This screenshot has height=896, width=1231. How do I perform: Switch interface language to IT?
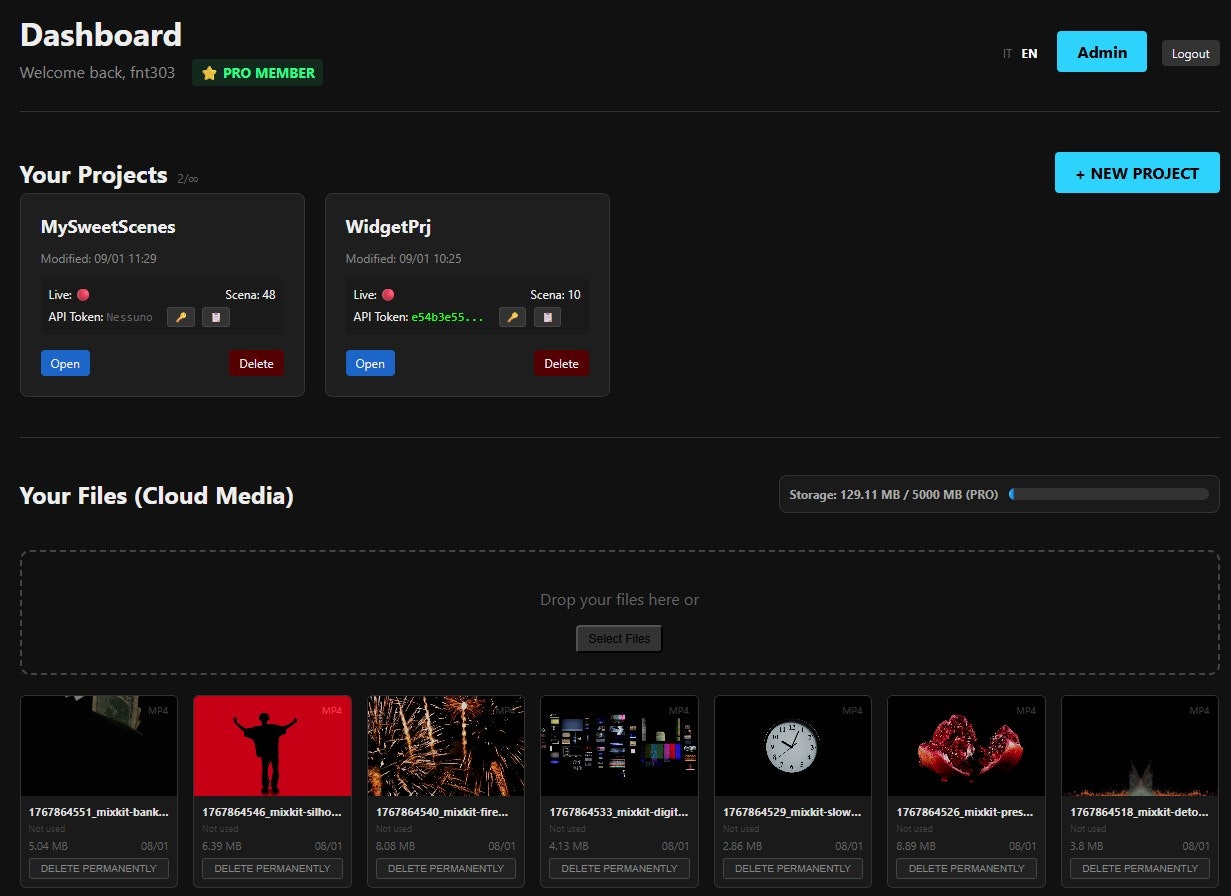[1007, 54]
